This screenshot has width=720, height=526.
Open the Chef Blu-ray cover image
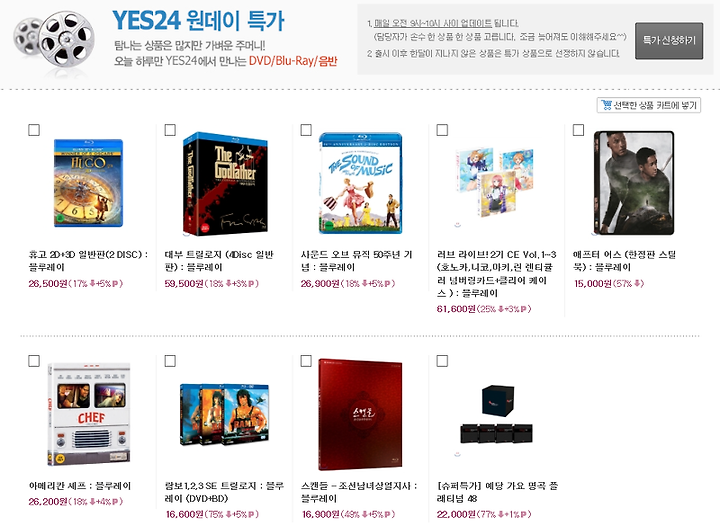[x=89, y=414]
